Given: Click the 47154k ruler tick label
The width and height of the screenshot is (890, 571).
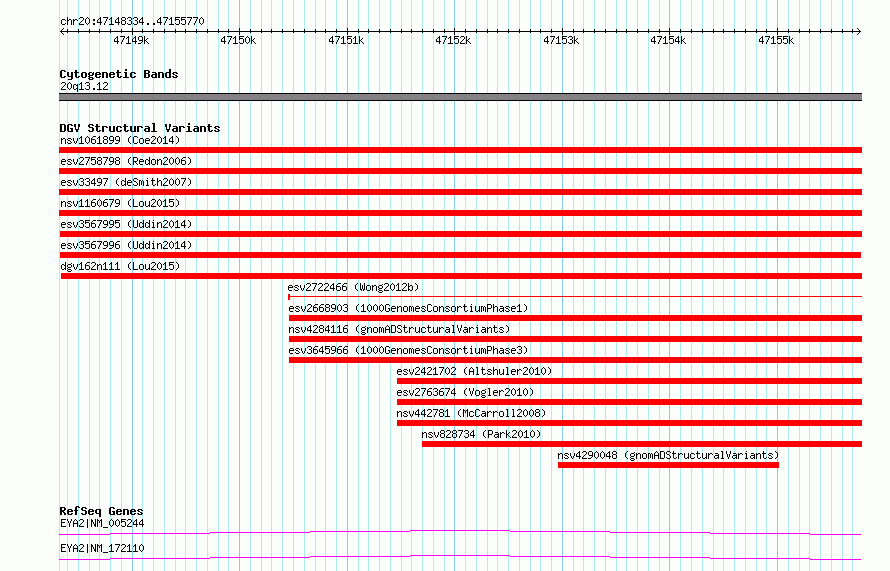Looking at the screenshot, I should (x=668, y=40).
